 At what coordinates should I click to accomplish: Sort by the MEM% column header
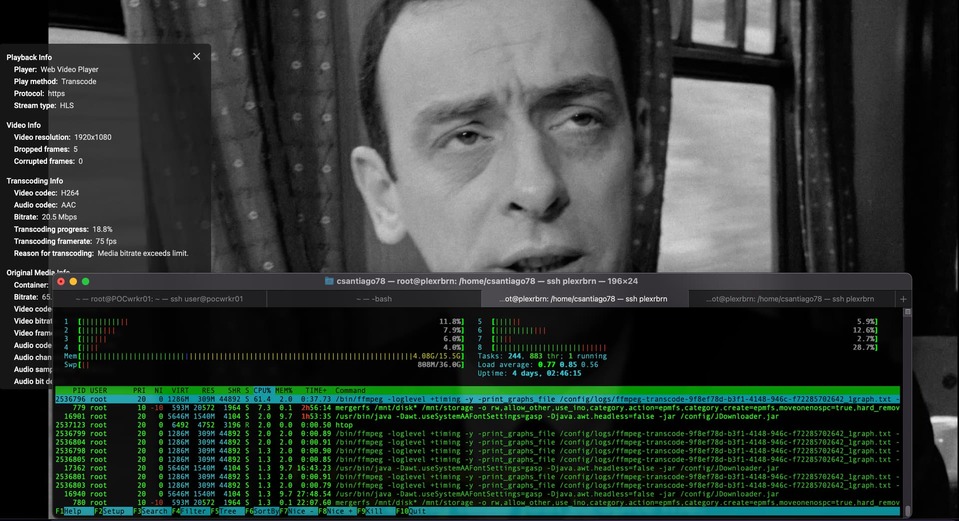point(284,390)
